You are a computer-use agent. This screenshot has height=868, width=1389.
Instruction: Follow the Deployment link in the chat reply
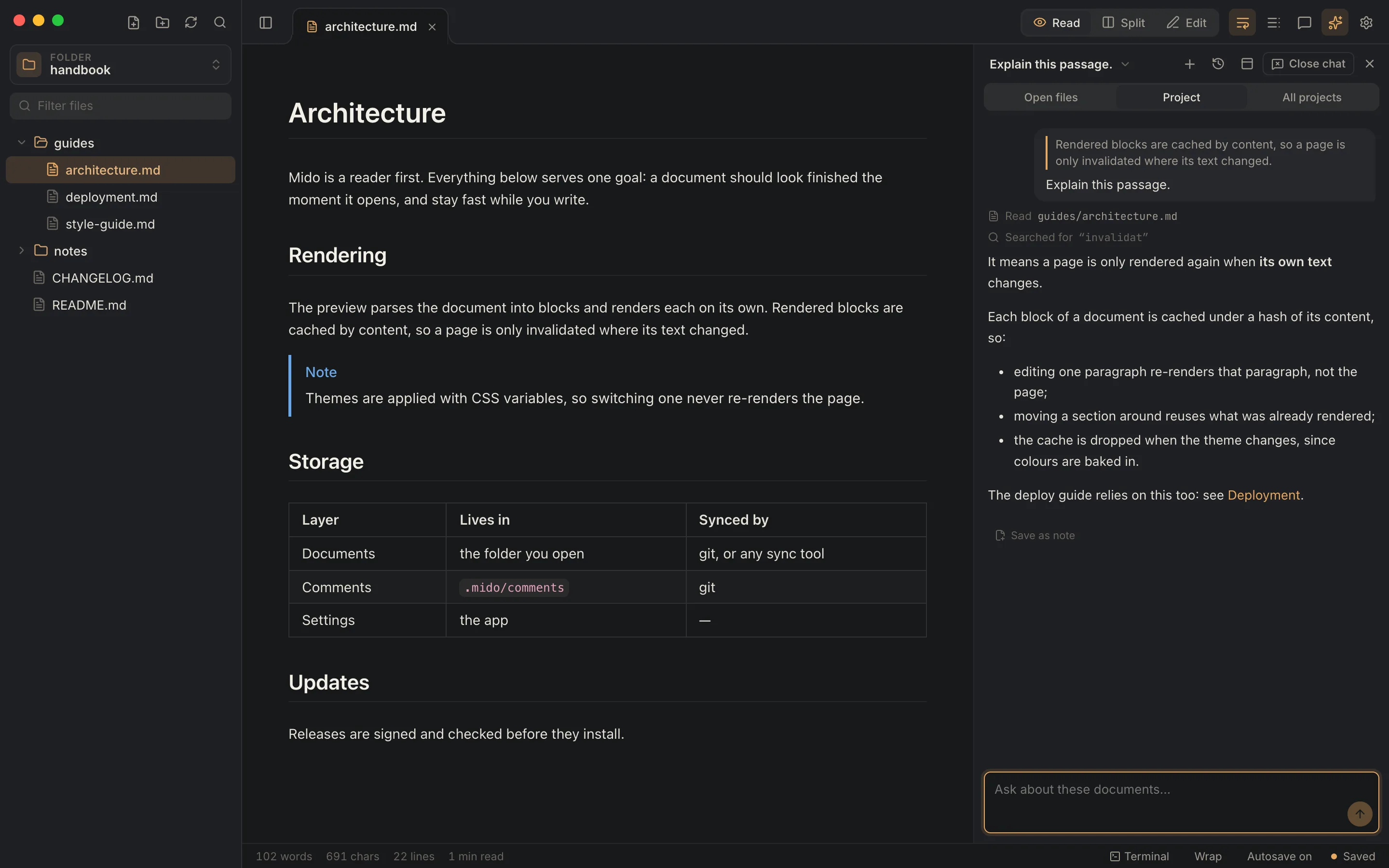coord(1263,495)
